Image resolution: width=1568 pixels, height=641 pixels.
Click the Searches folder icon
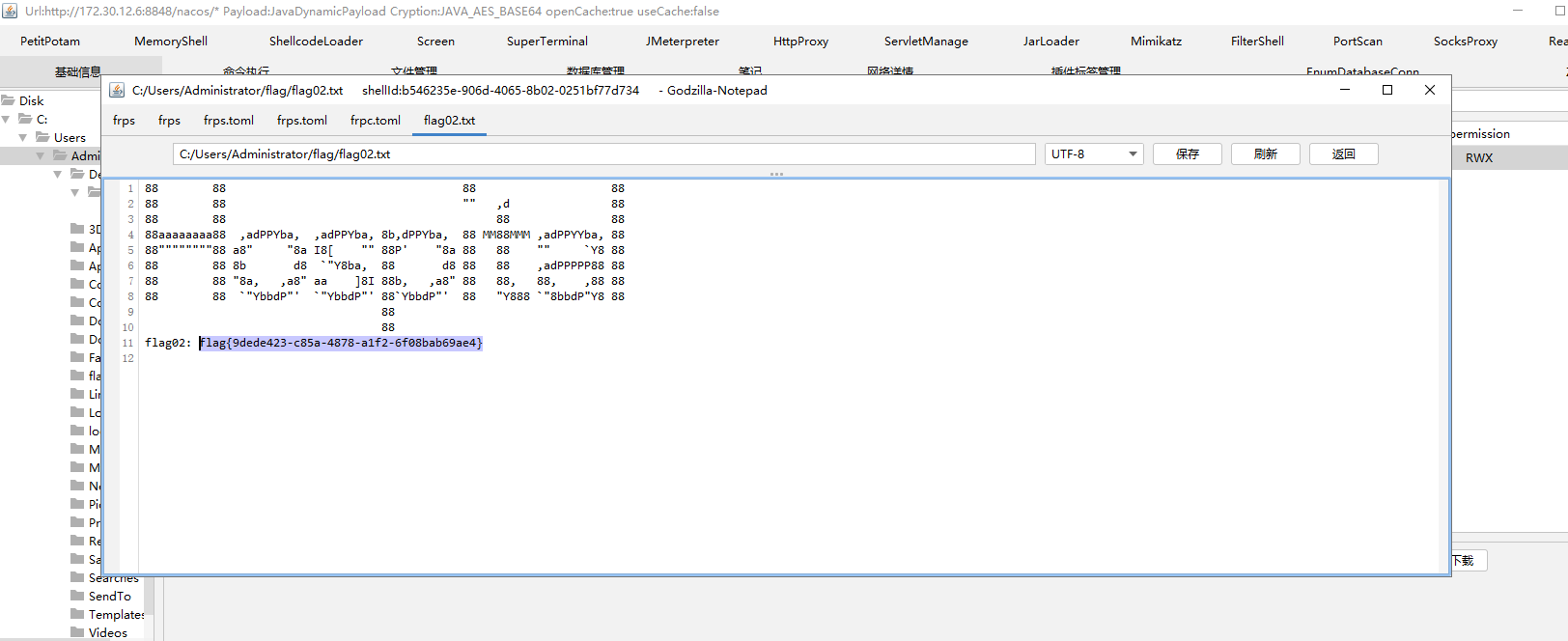pyautogui.click(x=77, y=577)
